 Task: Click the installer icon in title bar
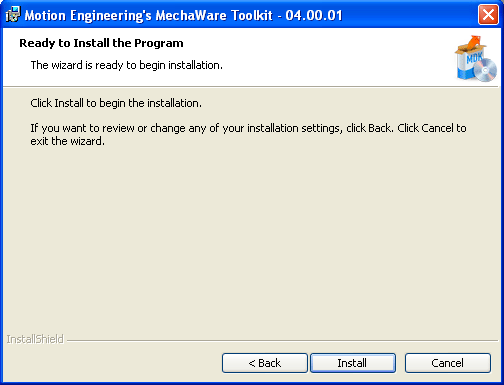point(13,15)
